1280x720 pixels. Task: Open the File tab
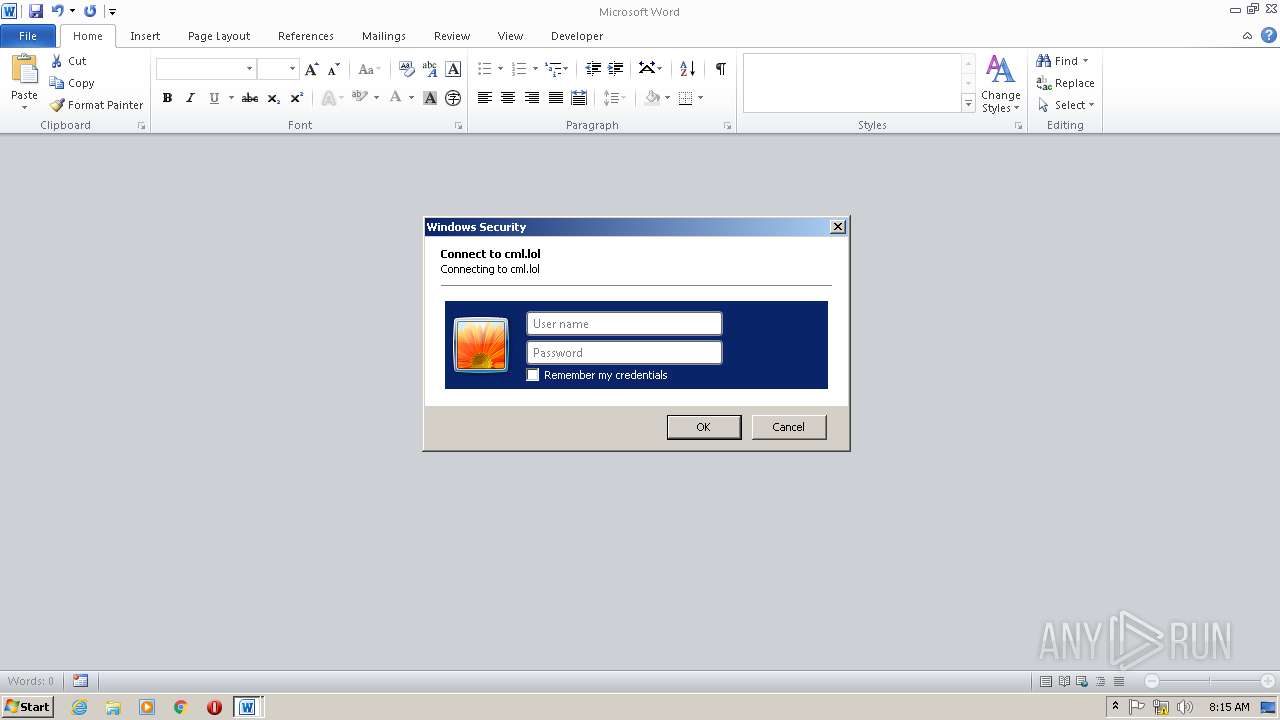(x=28, y=36)
